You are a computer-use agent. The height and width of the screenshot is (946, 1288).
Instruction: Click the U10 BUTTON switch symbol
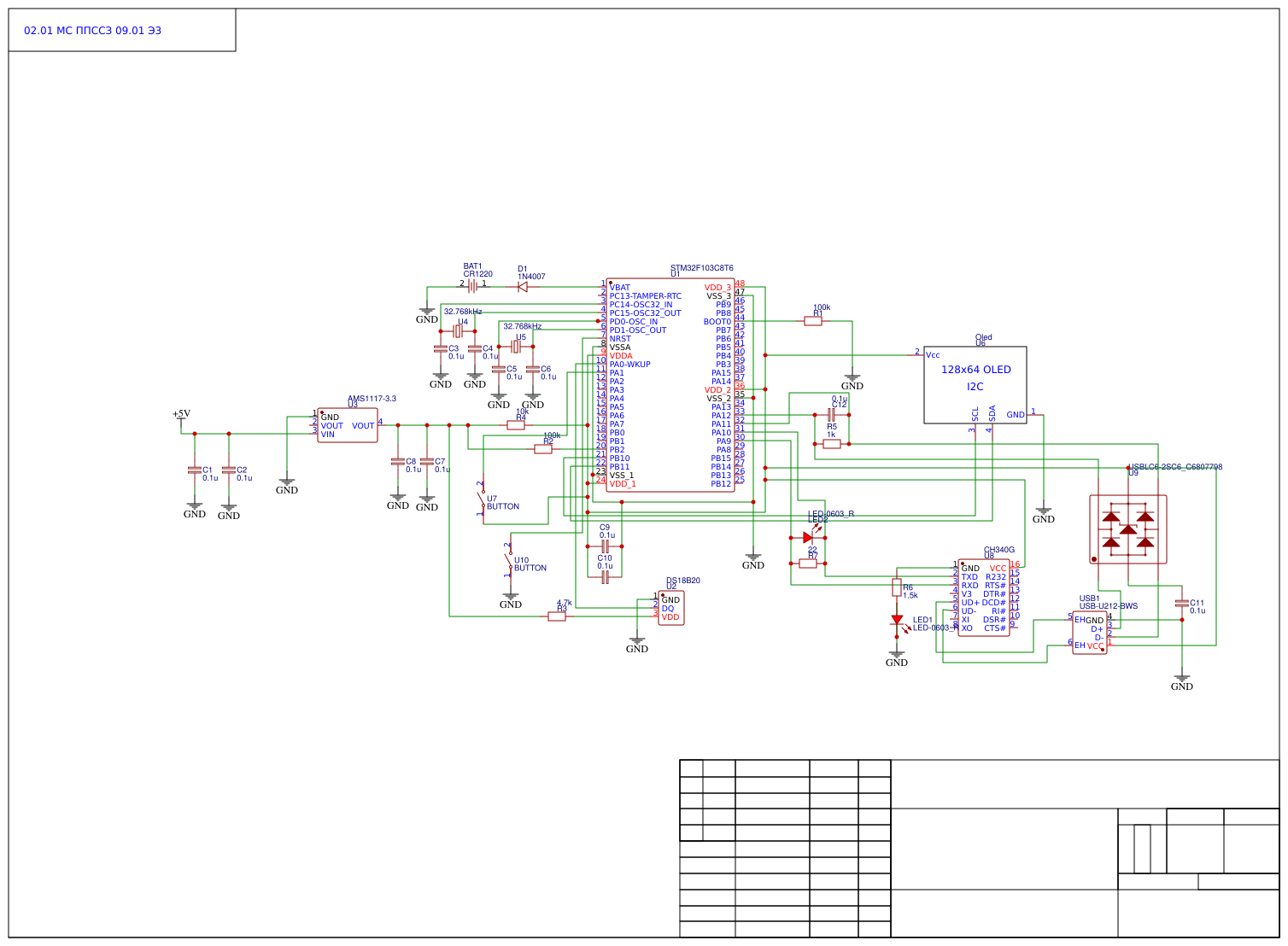[x=510, y=560]
